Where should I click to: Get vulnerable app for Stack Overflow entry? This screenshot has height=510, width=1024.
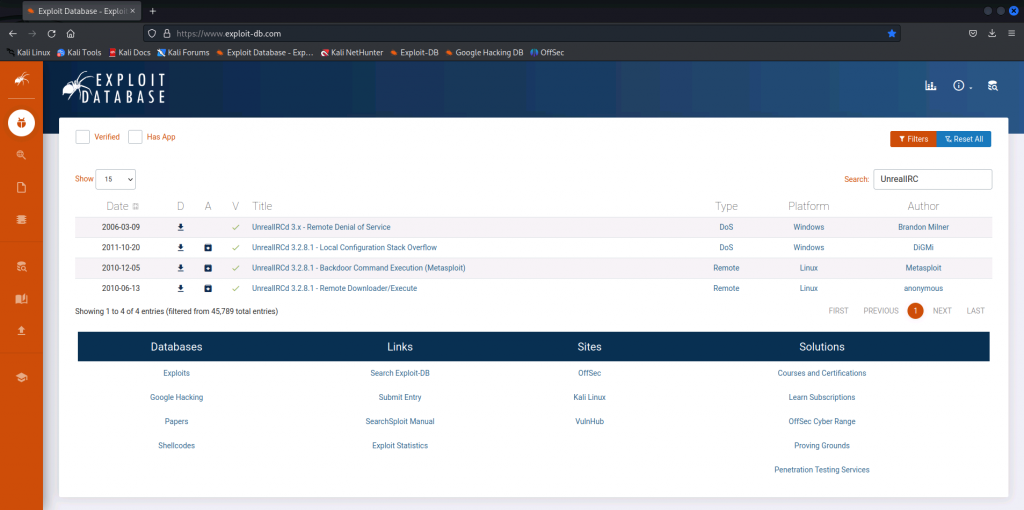(208, 247)
